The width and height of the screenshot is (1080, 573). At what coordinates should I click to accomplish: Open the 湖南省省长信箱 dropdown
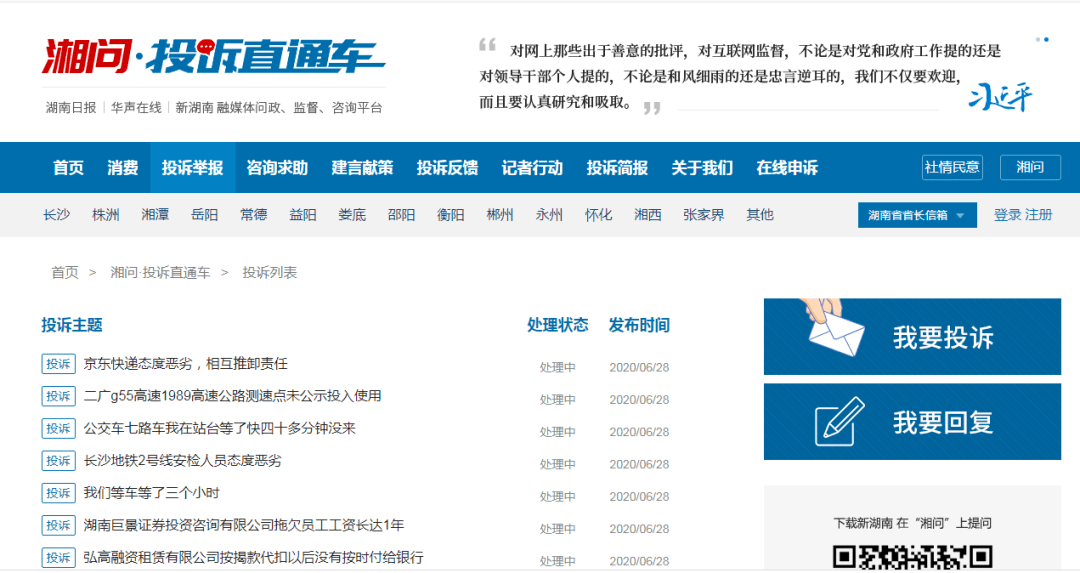coord(917,215)
